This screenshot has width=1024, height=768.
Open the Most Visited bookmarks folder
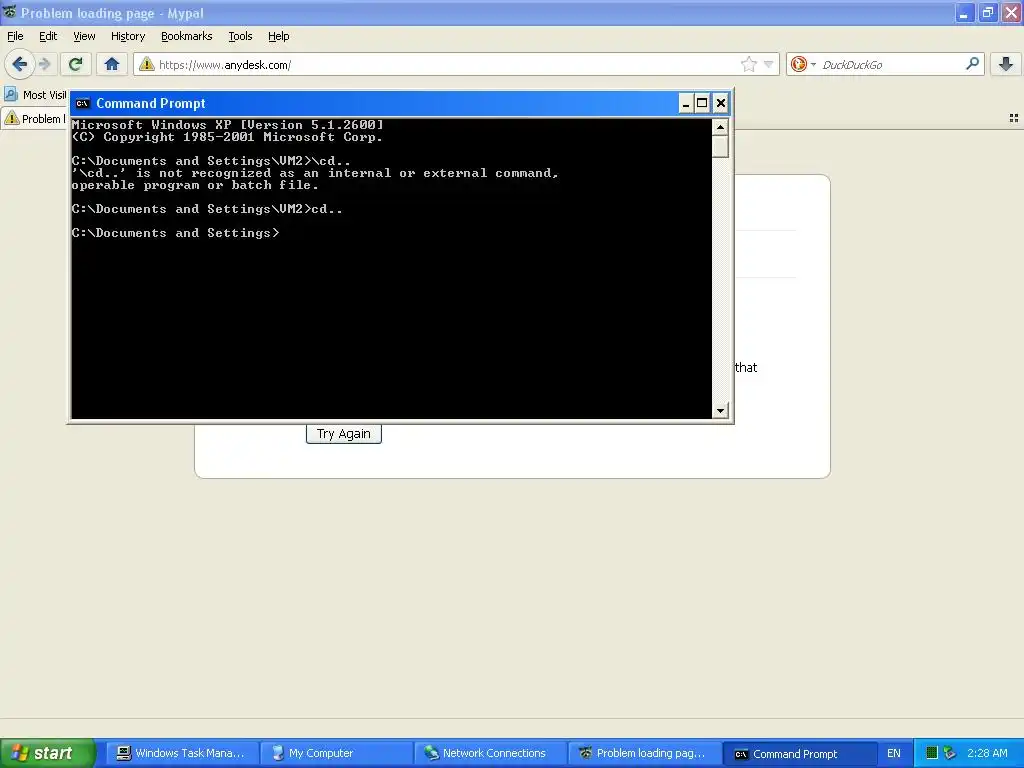tap(35, 95)
